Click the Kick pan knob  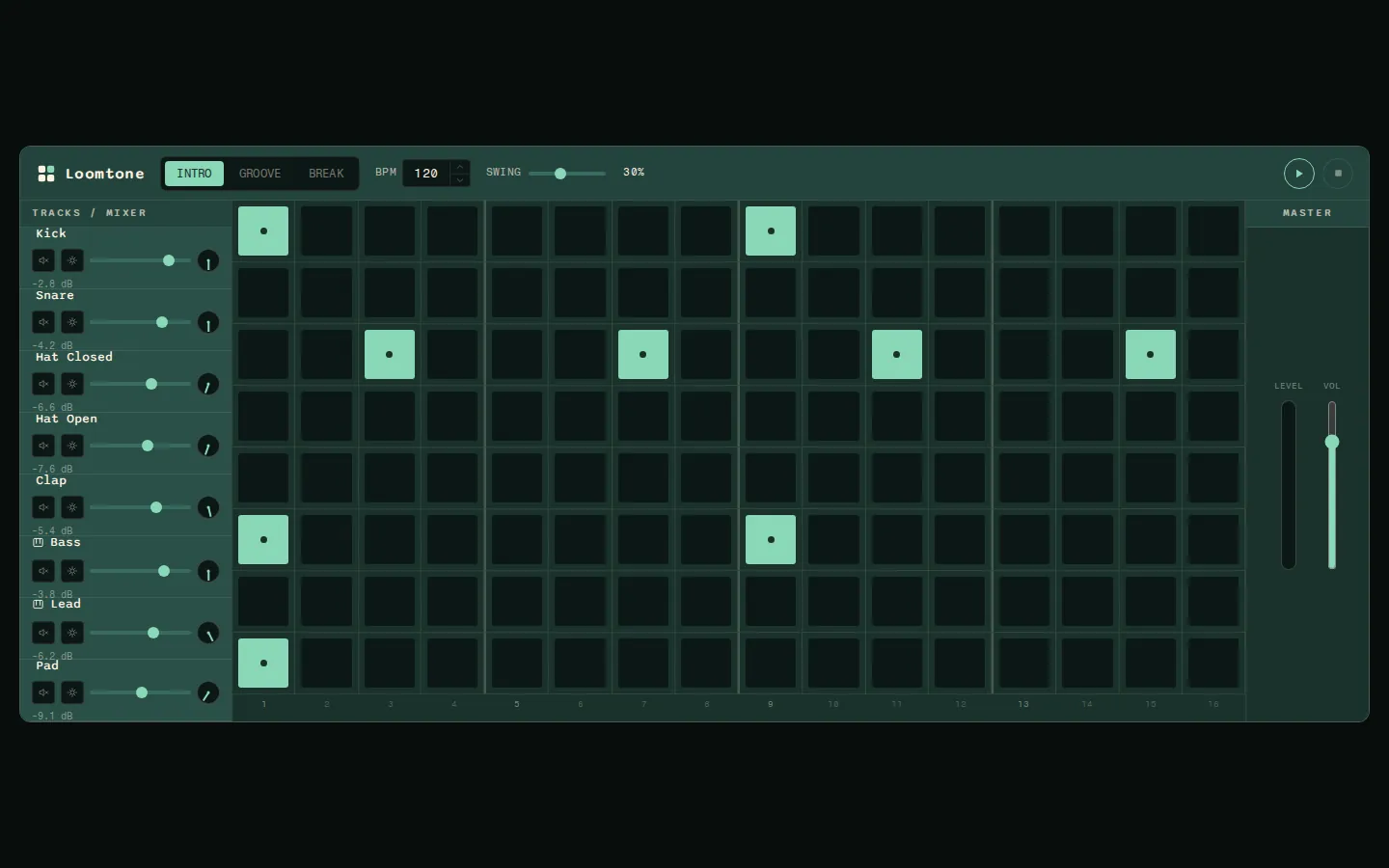tap(208, 260)
